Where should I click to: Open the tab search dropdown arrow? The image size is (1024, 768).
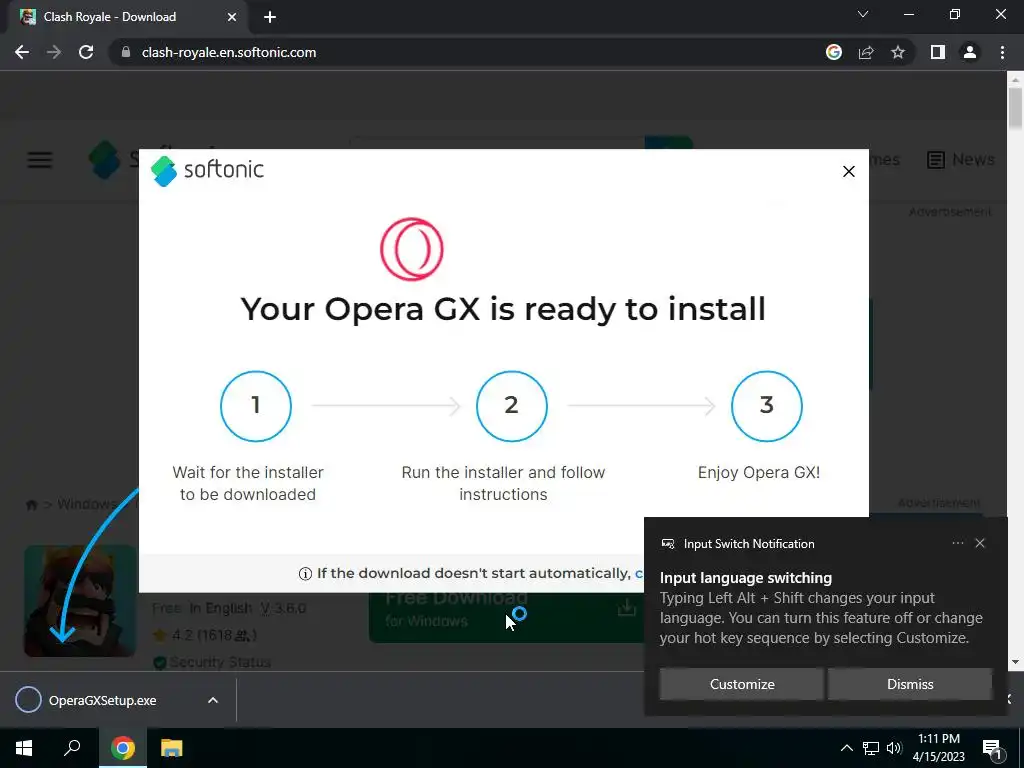coord(863,14)
